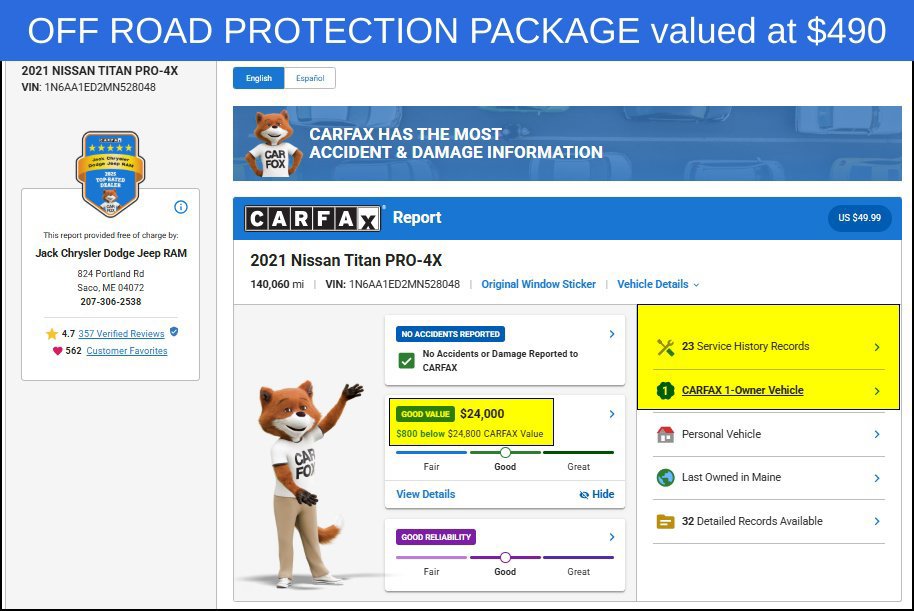Click the Personal Vehicle house icon
The image size is (914, 611).
(x=666, y=434)
